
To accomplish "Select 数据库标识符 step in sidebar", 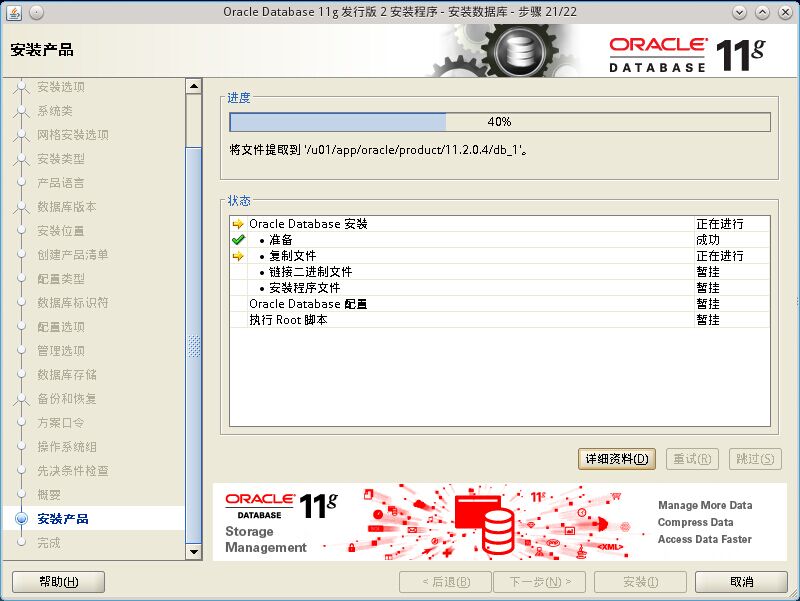I will (x=72, y=303).
